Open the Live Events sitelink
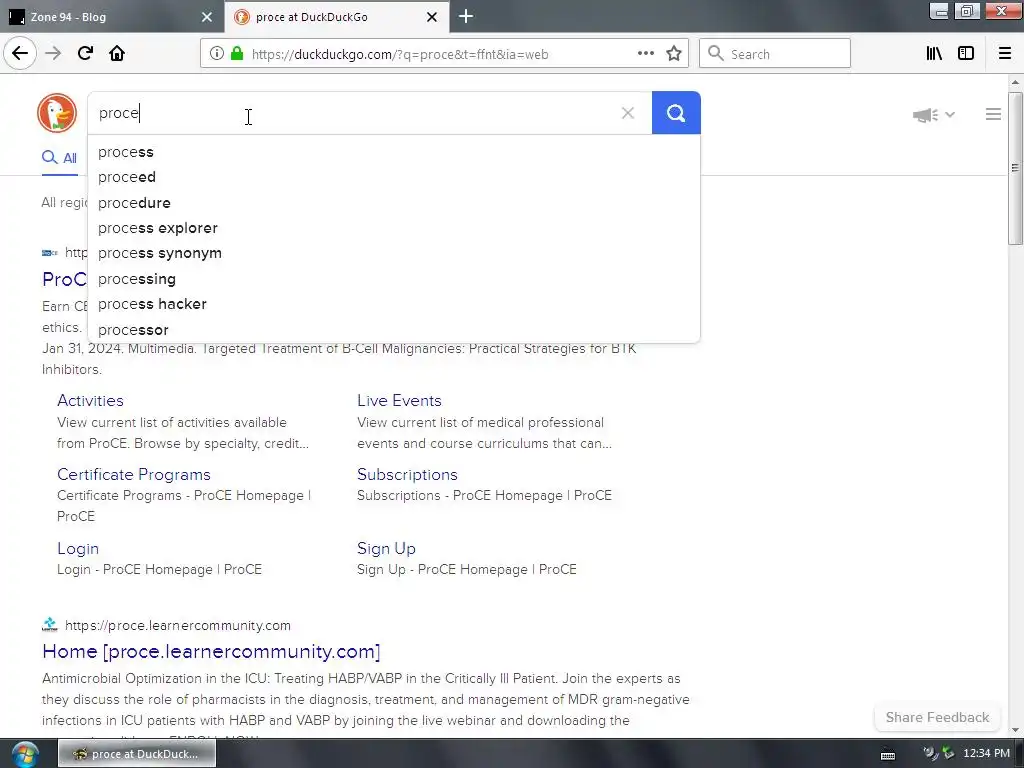The width and height of the screenshot is (1024, 768). click(399, 400)
